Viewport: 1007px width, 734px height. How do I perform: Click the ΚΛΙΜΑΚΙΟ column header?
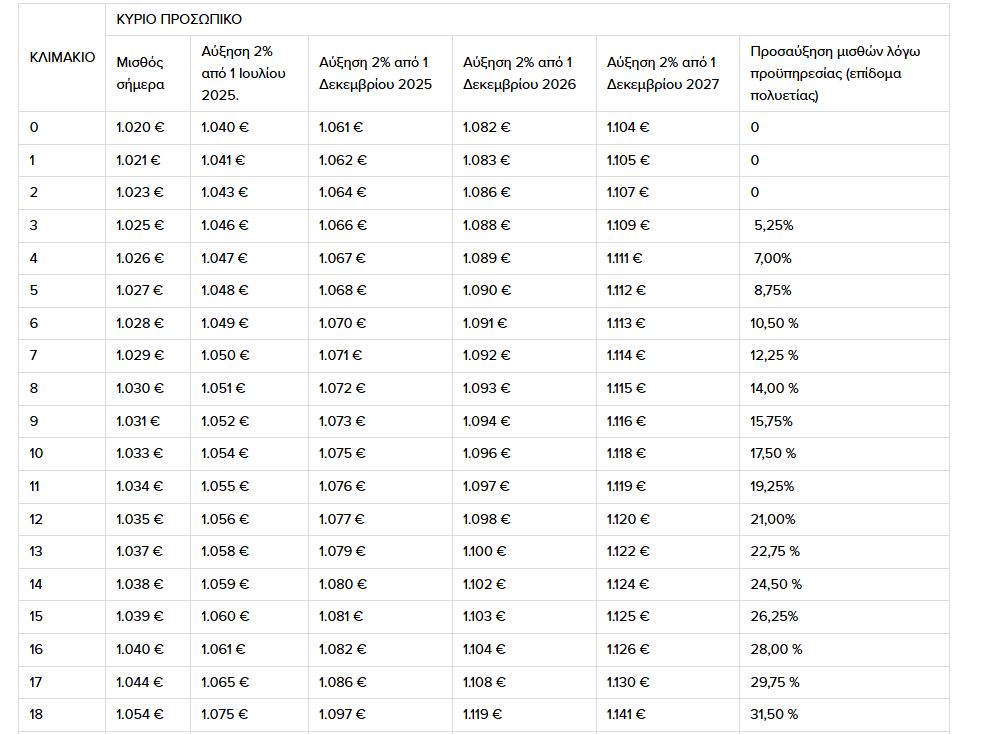tap(62, 57)
